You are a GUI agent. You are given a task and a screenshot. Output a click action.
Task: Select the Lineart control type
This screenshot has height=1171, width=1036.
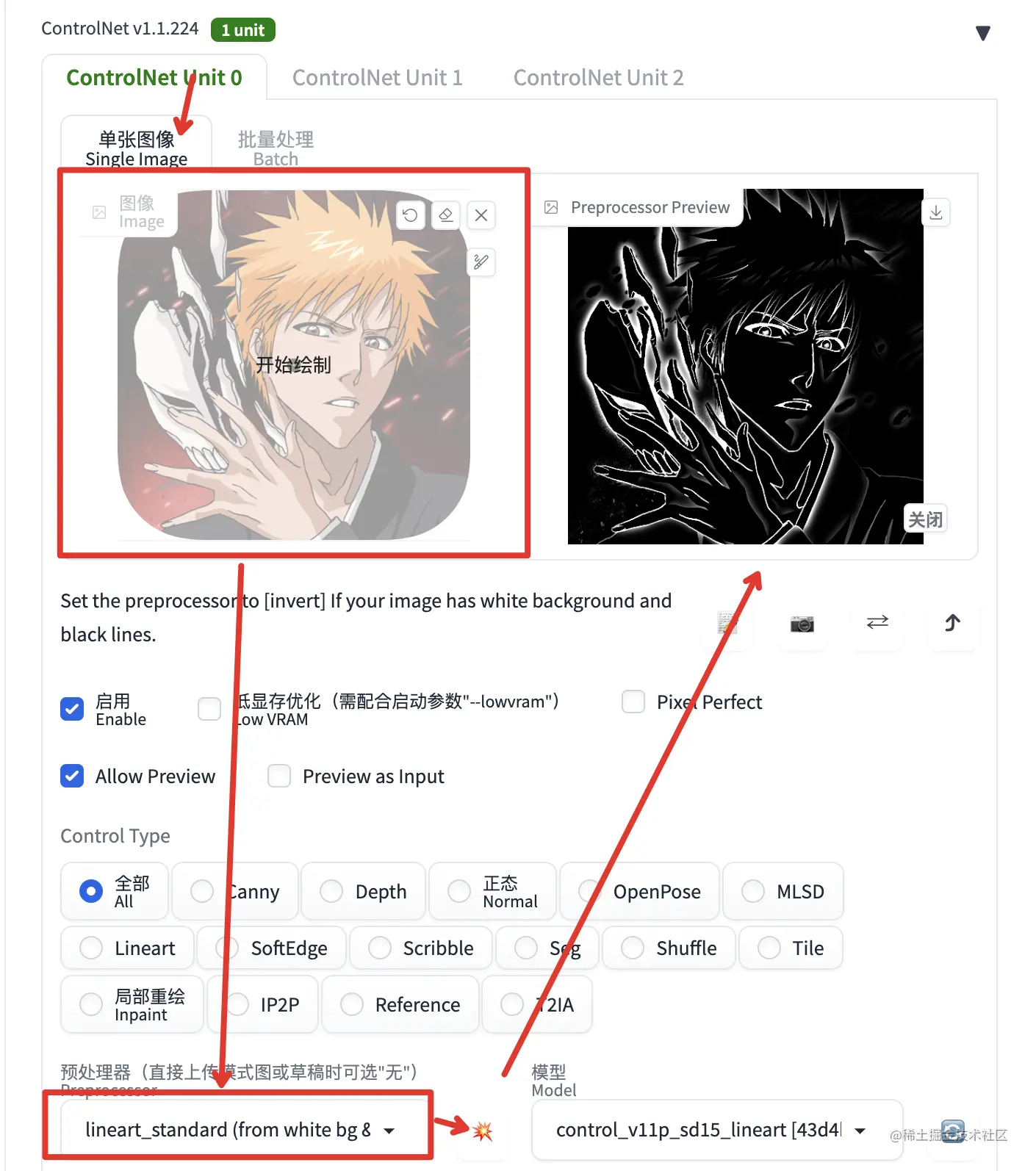coord(128,948)
